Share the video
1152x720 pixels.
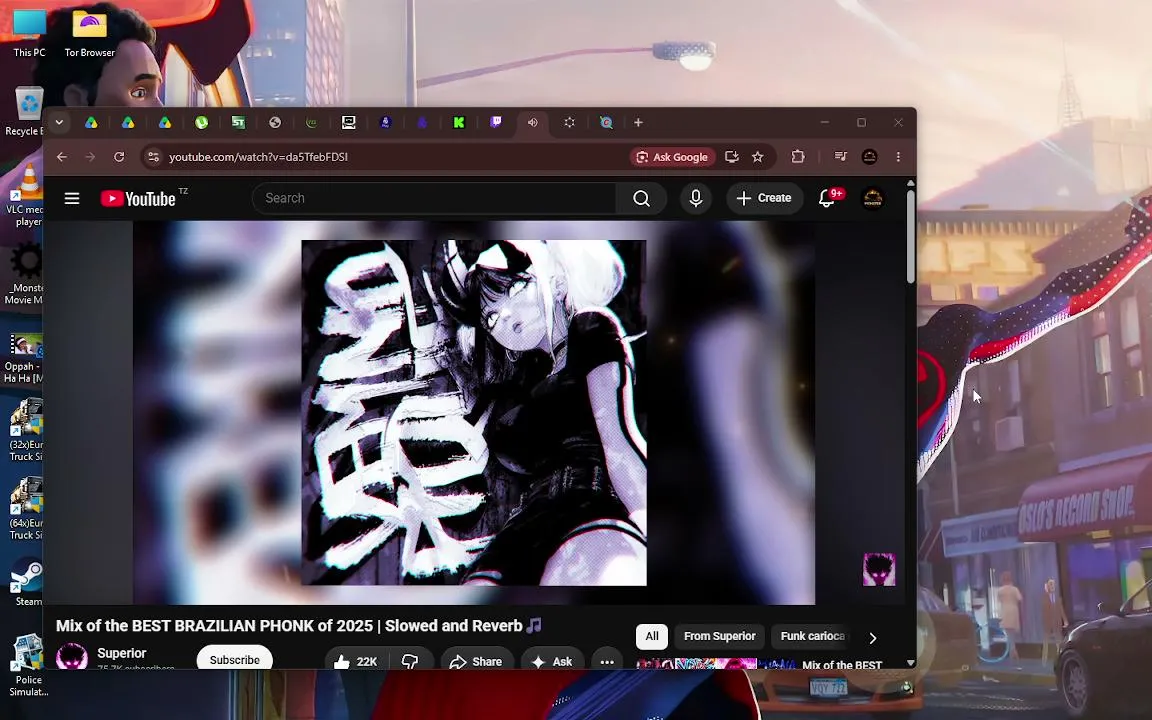click(x=476, y=661)
